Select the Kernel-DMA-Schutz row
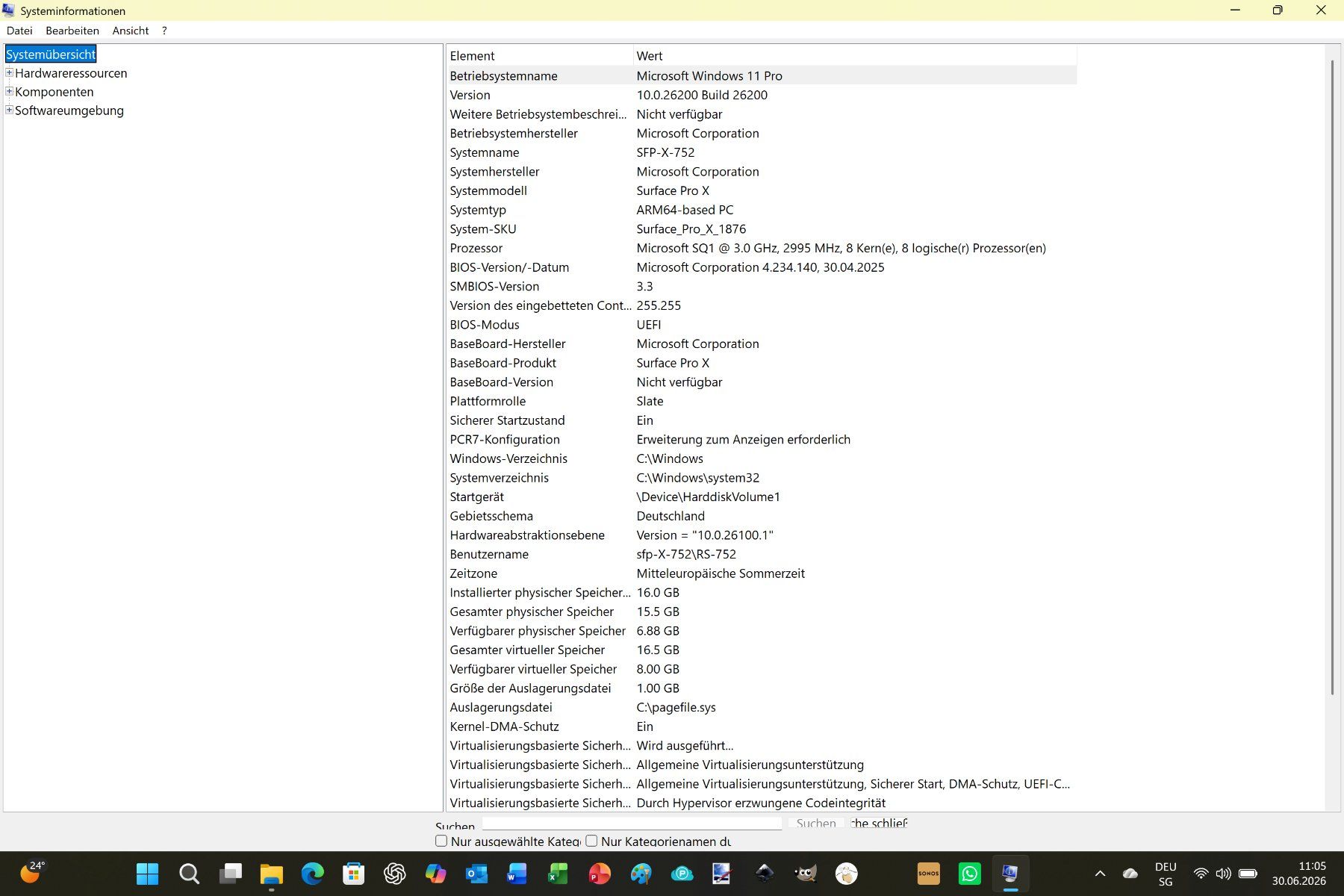The image size is (1344, 896). pos(762,727)
